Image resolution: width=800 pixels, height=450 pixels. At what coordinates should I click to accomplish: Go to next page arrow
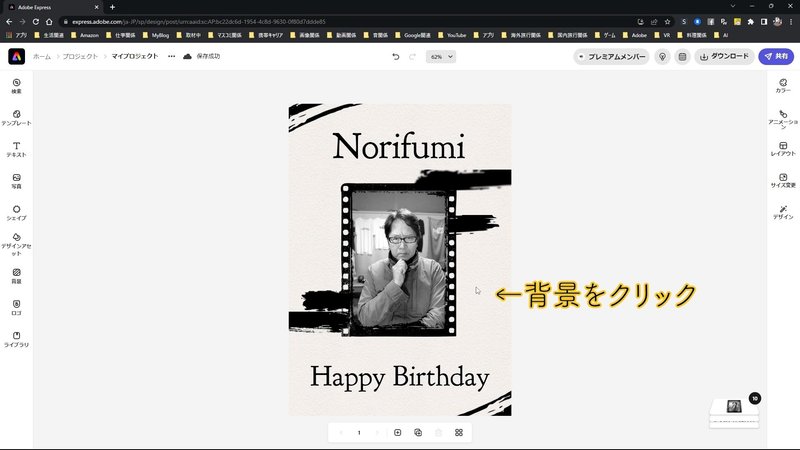(377, 433)
